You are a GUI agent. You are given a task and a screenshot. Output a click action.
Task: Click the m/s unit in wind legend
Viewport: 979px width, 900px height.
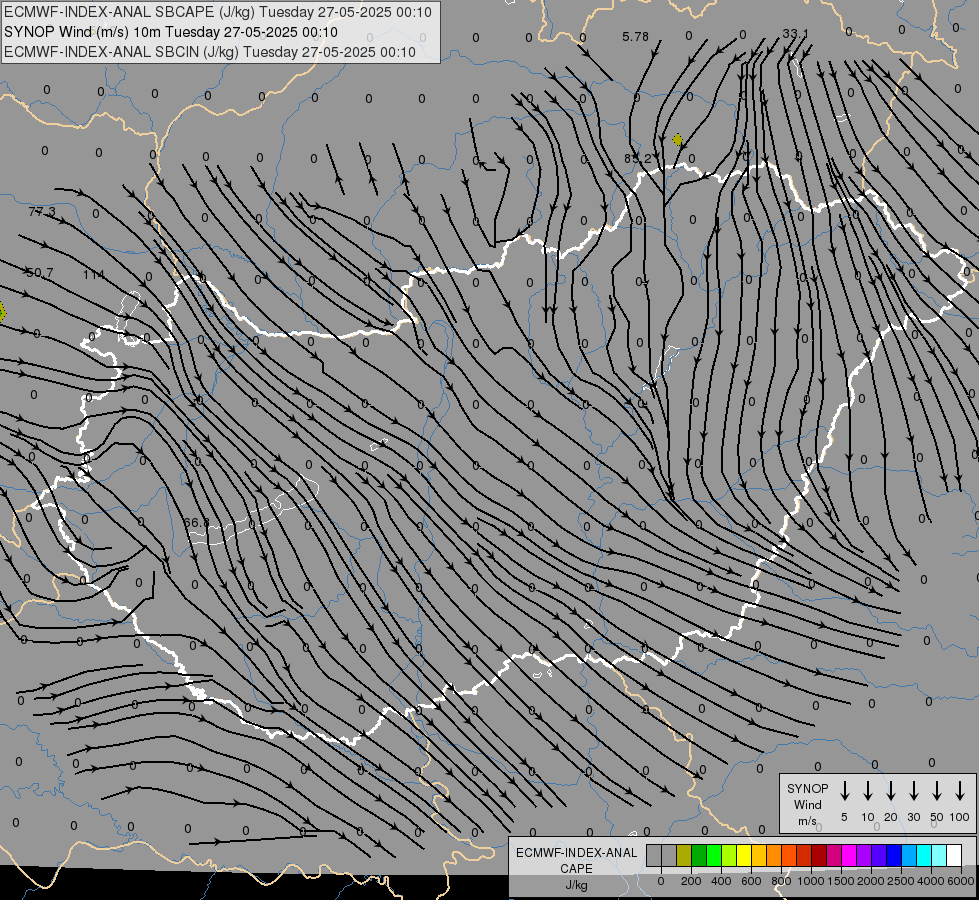(x=807, y=821)
